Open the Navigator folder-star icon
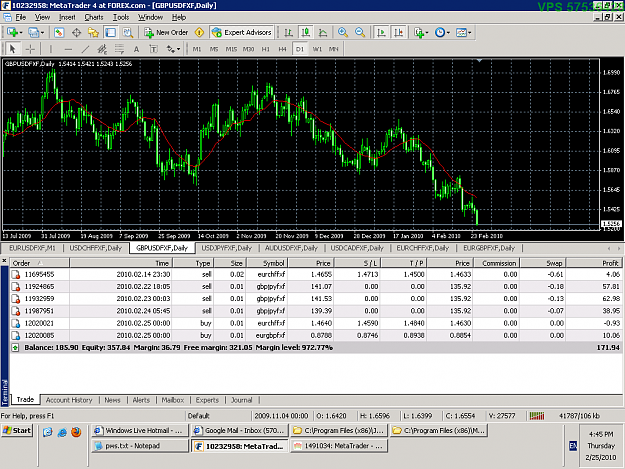The height and width of the screenshot is (469, 625). point(93,32)
